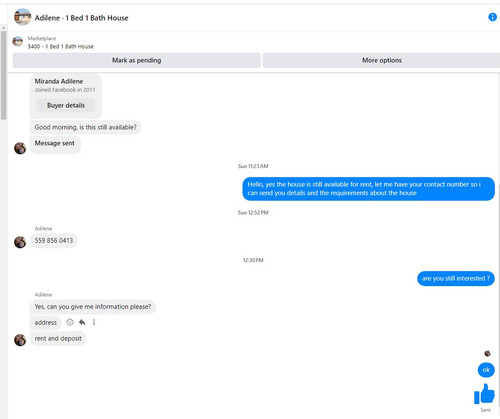Open the three-dot menu beside the "address" message
This screenshot has height=419, width=500.
(94, 322)
